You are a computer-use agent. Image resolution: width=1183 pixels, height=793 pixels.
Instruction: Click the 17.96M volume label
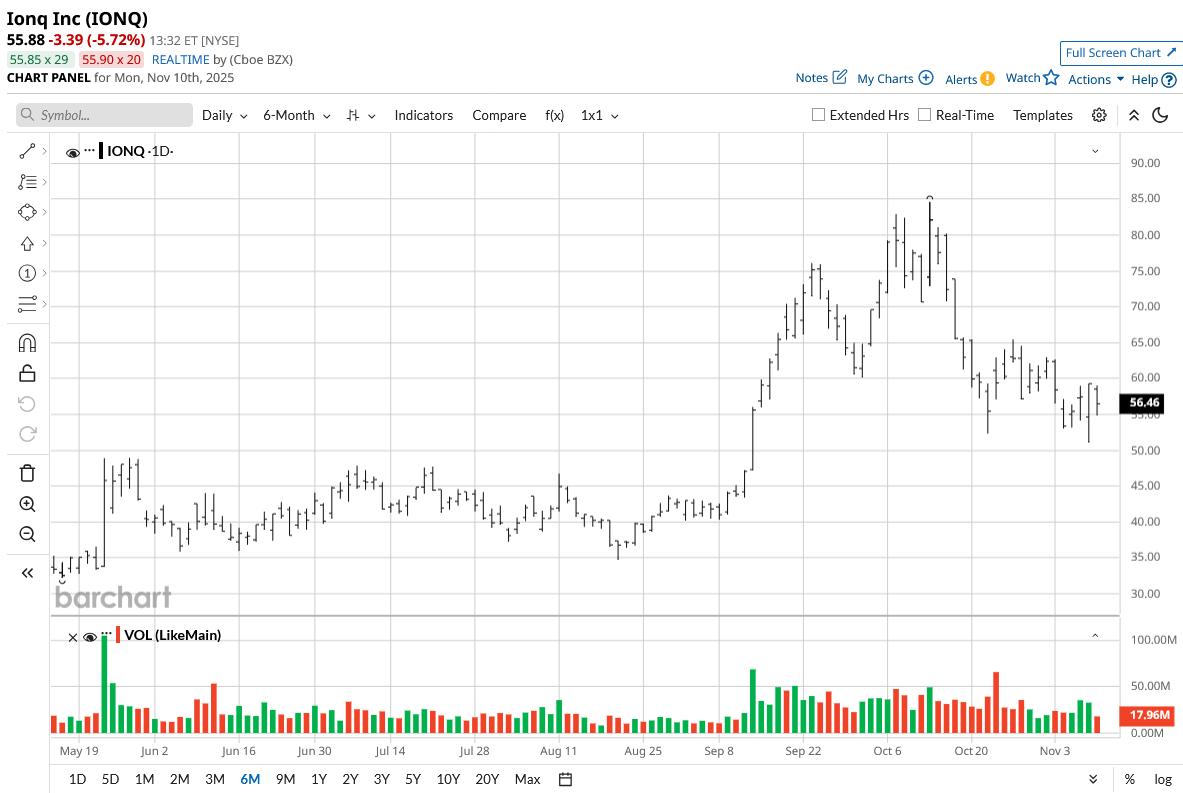pos(1149,715)
